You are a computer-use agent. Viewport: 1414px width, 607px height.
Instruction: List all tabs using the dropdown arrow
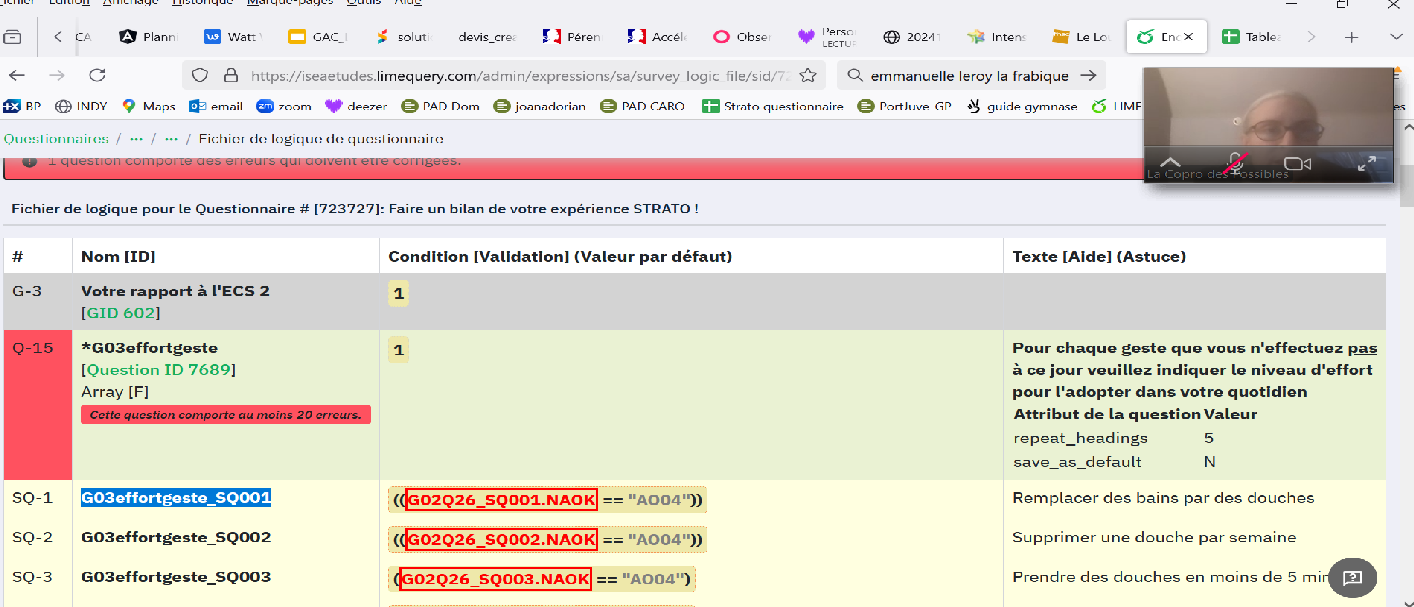1397,37
